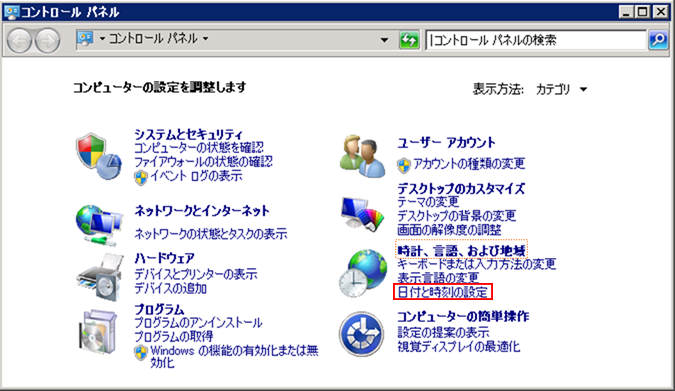
Task: Click the プログラム software box icon
Action: pos(98,332)
